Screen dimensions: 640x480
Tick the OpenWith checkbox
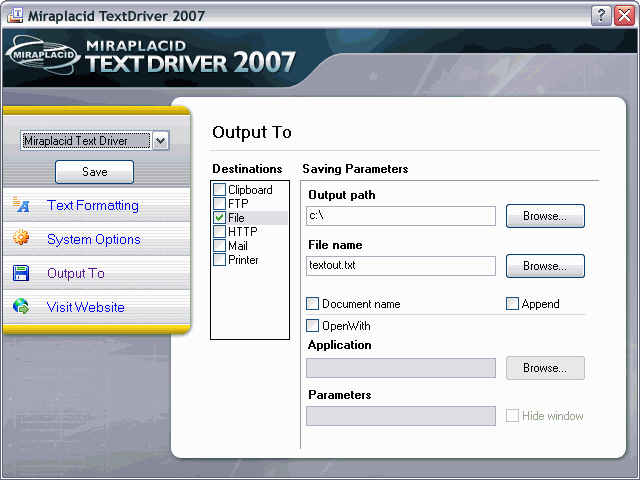(313, 326)
